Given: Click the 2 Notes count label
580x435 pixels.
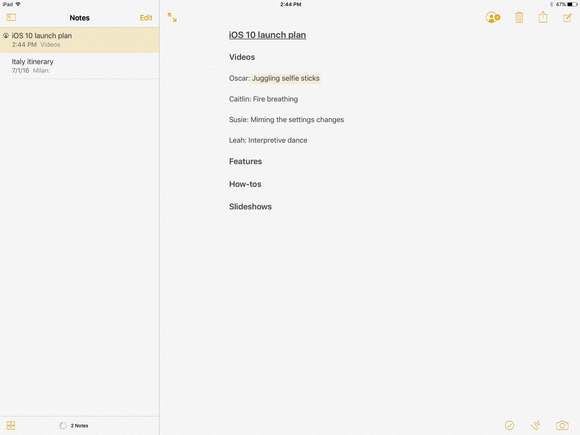Looking at the screenshot, I should 80,426.
